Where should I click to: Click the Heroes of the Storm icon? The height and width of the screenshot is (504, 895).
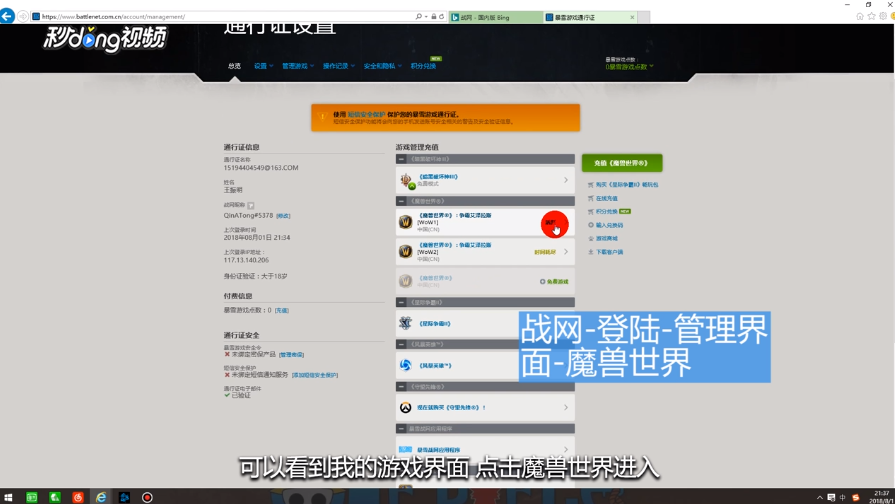(405, 365)
